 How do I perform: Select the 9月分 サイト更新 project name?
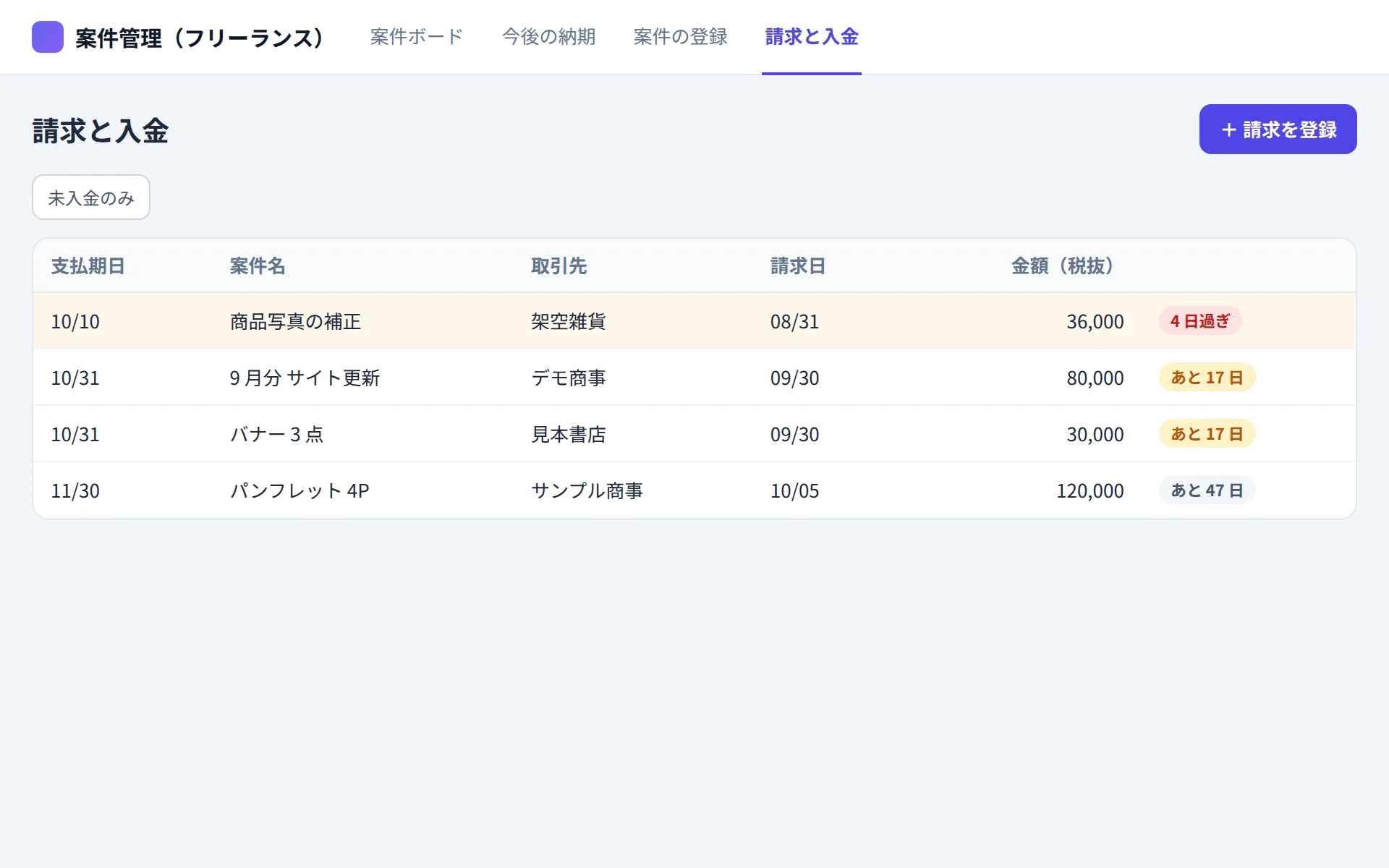305,378
